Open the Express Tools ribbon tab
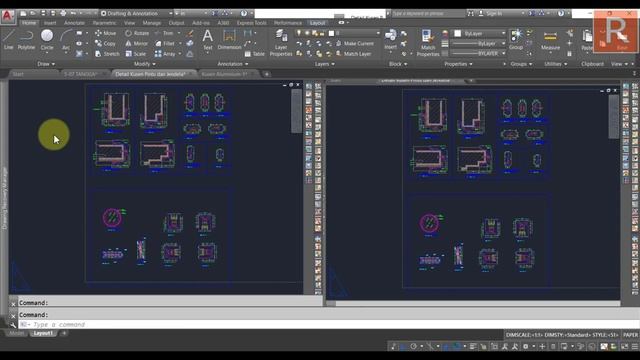This screenshot has width=640, height=360. pyautogui.click(x=251, y=23)
